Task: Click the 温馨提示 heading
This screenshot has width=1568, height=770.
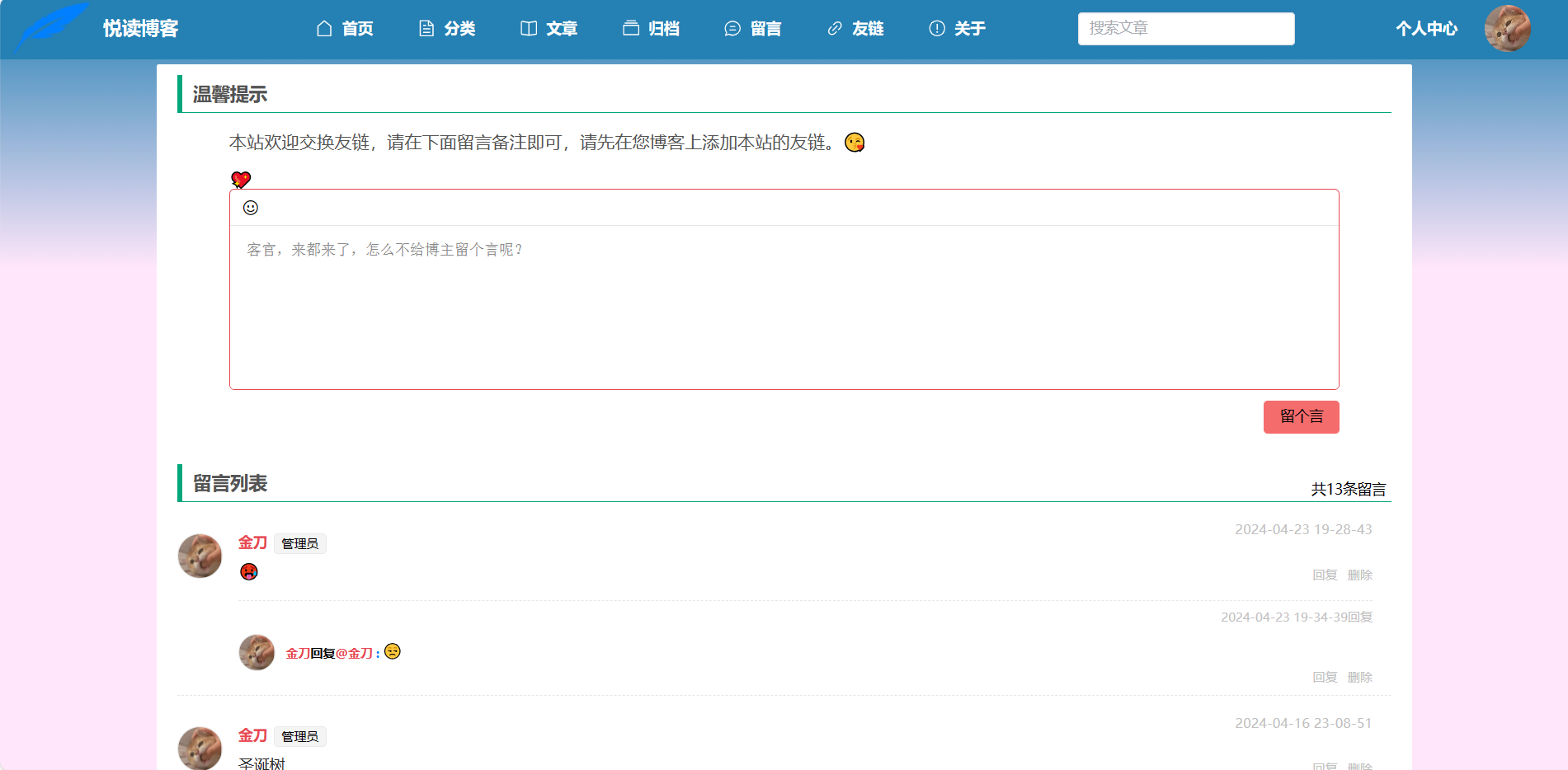Action: coord(230,94)
